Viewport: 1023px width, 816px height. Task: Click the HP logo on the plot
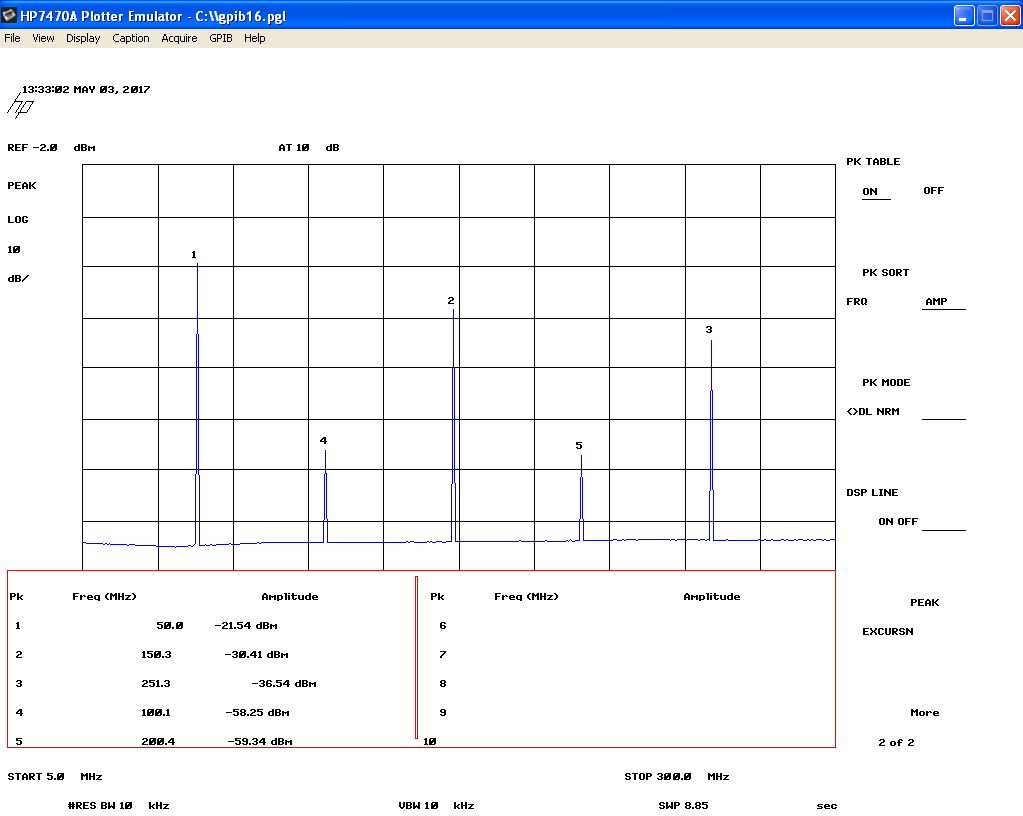click(22, 106)
